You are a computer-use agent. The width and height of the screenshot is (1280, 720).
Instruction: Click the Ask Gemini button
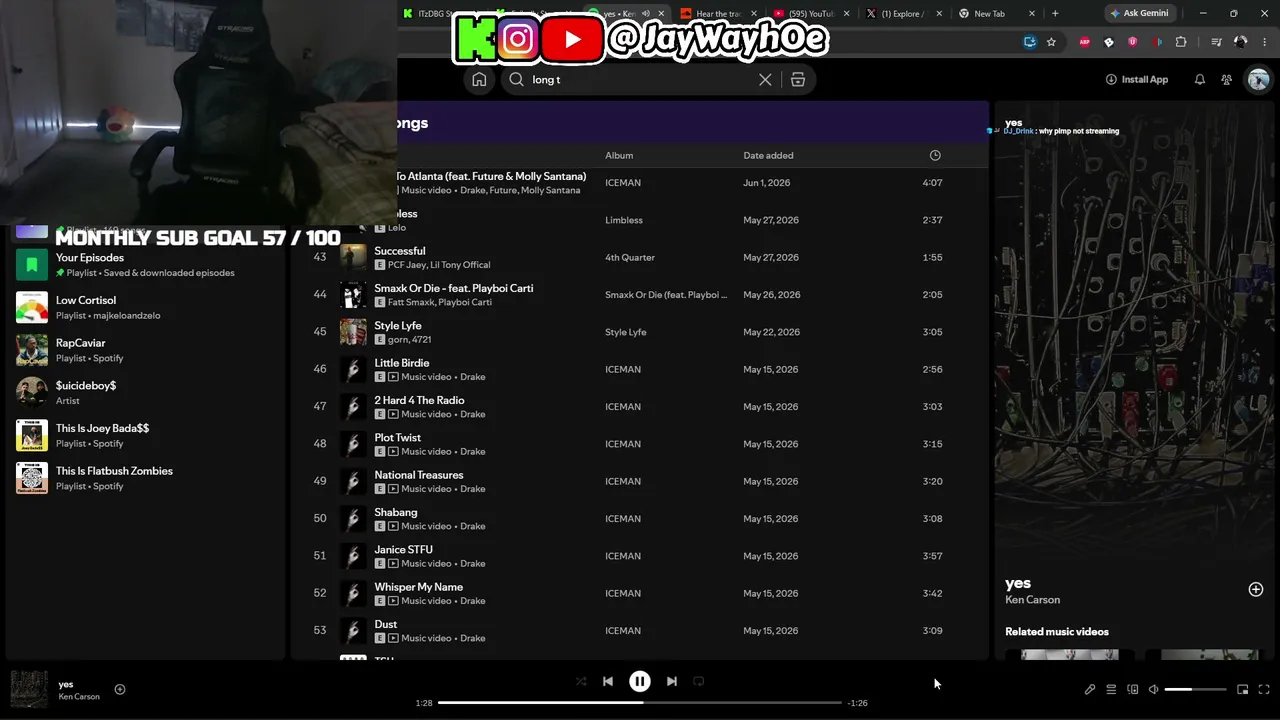tap(1138, 14)
